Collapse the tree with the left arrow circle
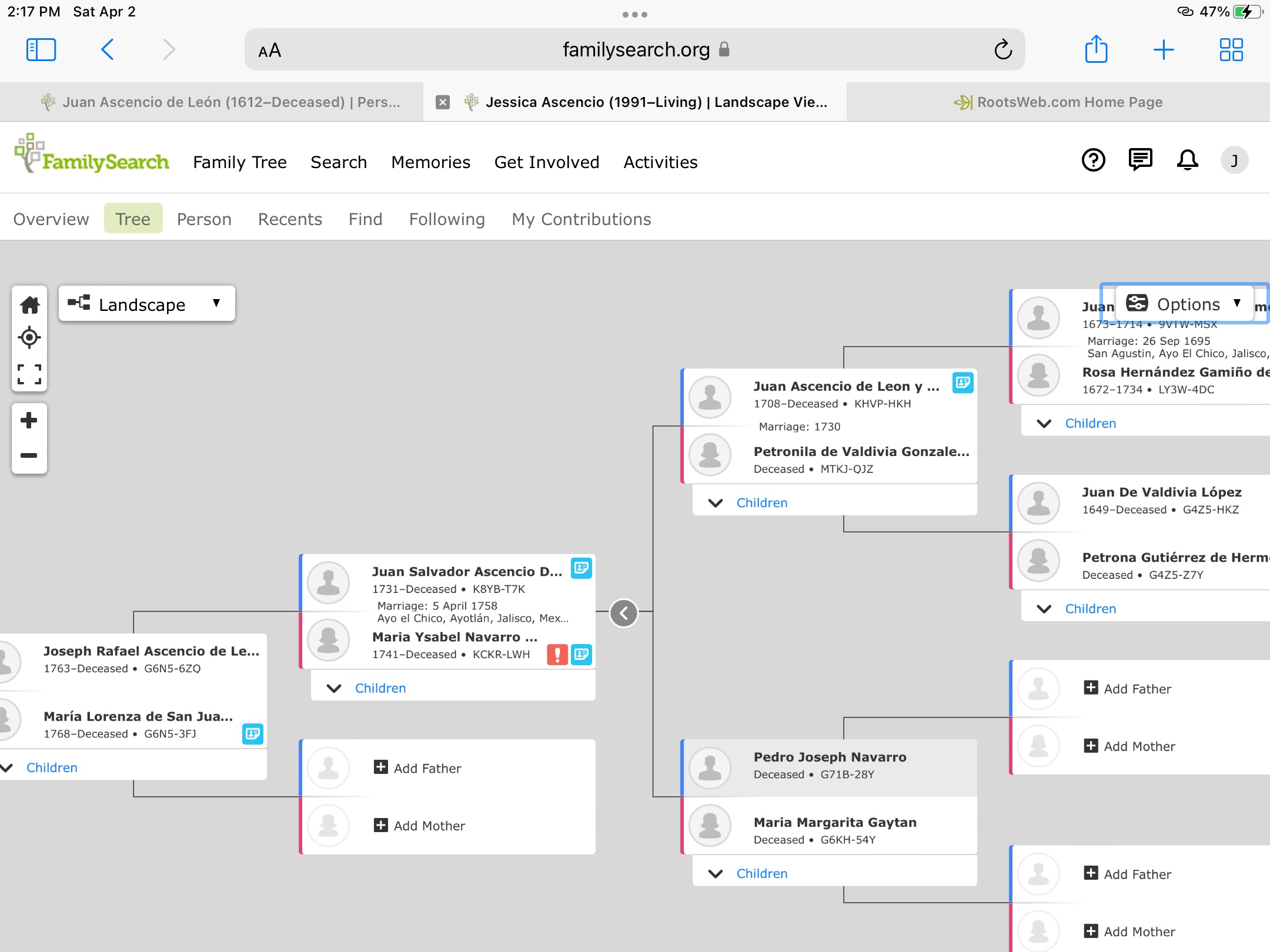This screenshot has height=952, width=1270. point(624,614)
